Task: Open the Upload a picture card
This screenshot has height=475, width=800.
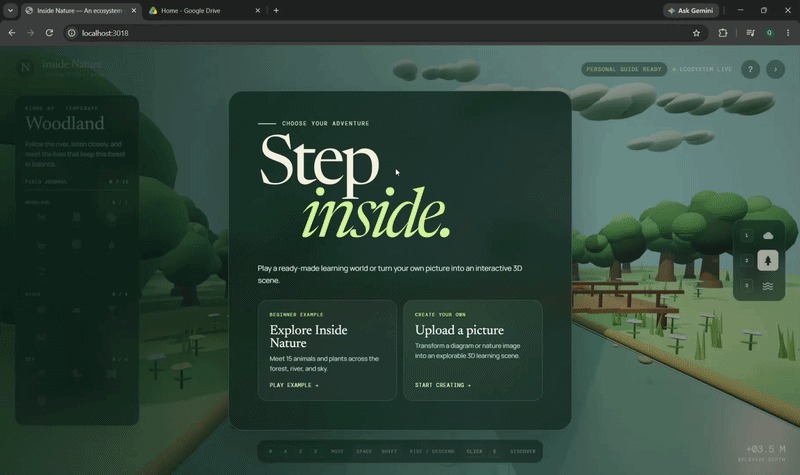Action: click(x=472, y=351)
